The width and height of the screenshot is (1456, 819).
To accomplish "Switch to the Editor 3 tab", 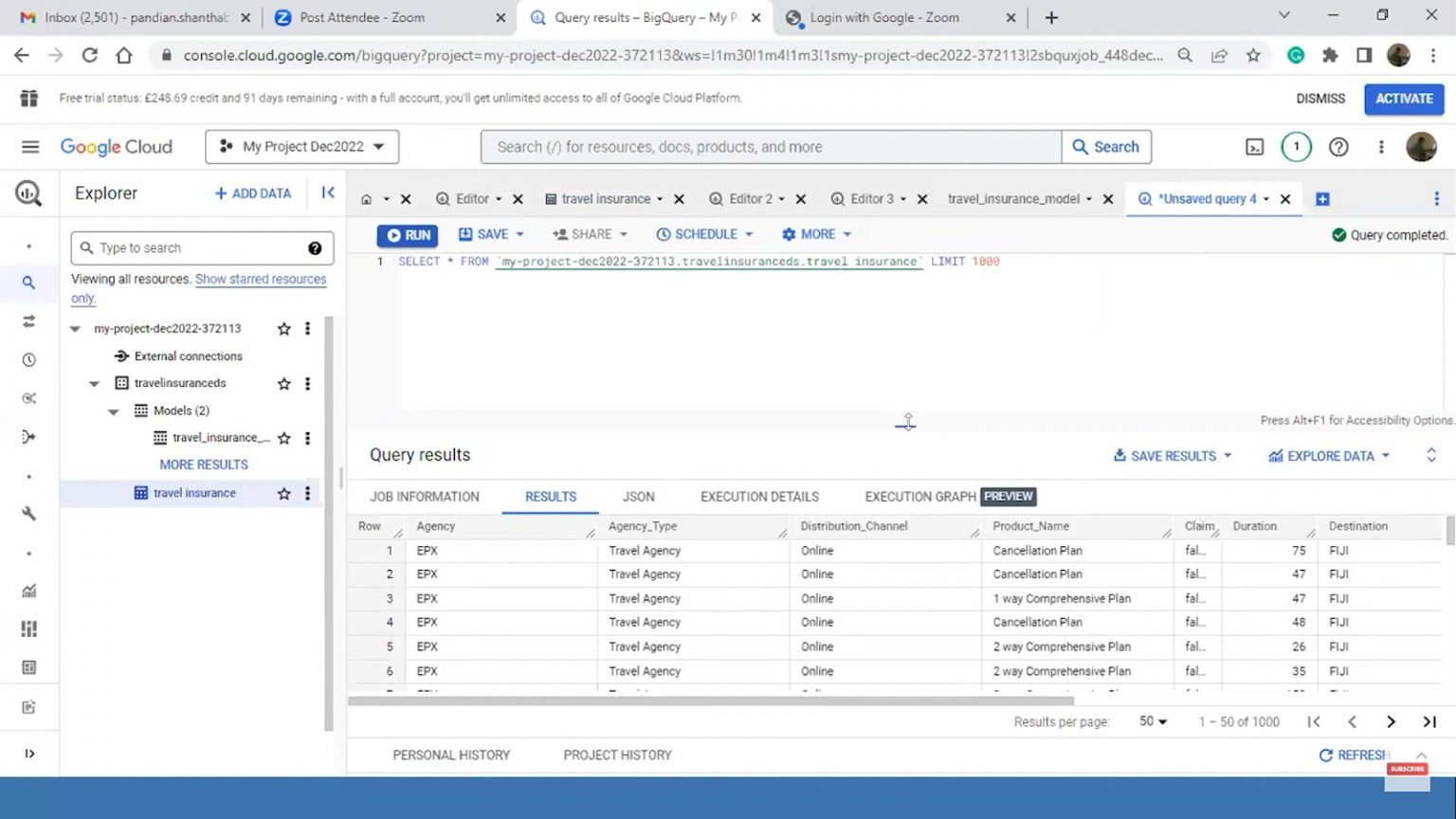I will [x=871, y=198].
